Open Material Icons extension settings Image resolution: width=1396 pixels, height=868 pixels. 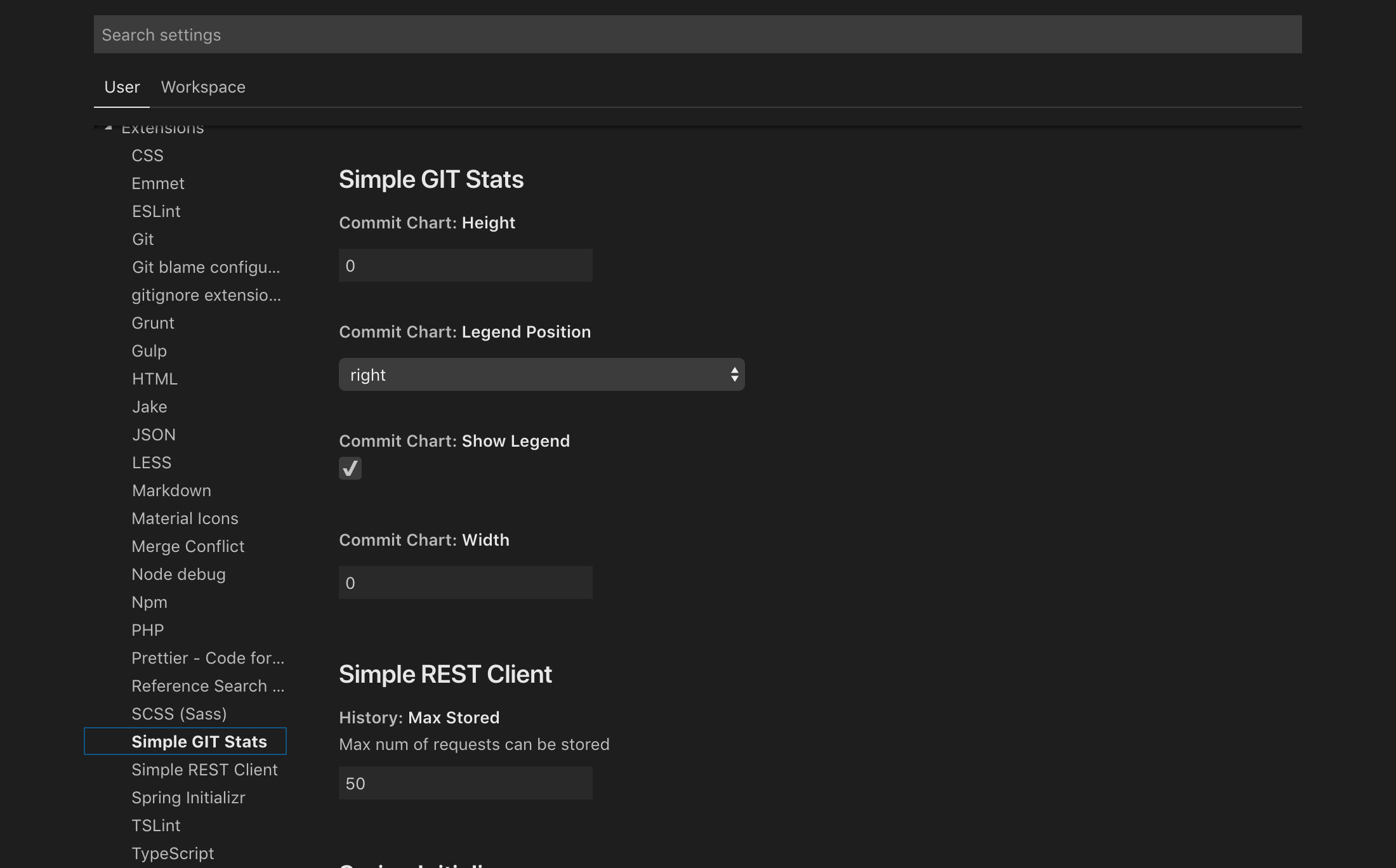pos(185,518)
